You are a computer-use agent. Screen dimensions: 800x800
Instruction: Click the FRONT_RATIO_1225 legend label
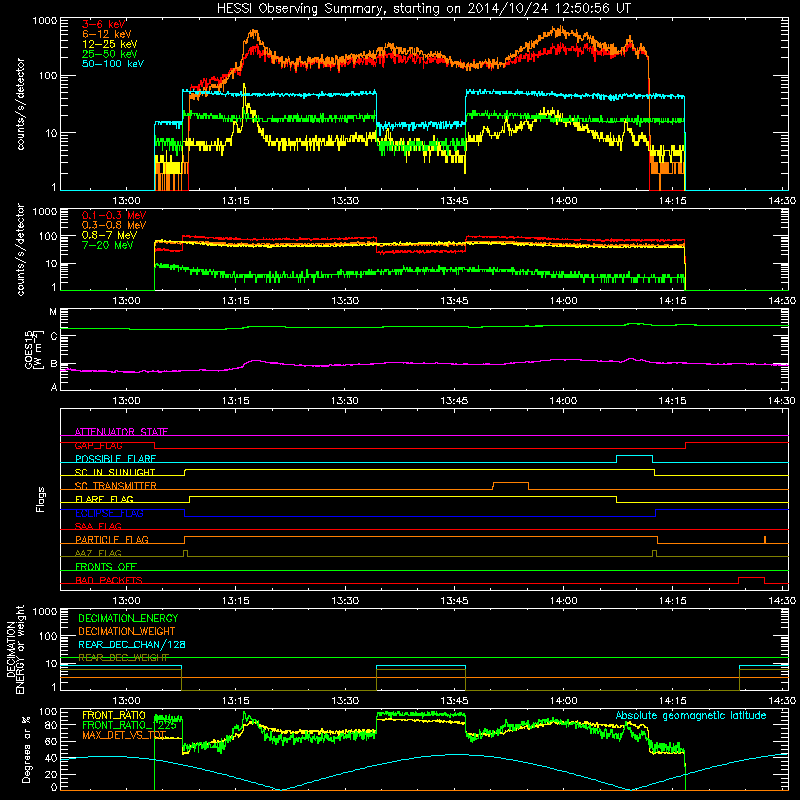pos(129,725)
